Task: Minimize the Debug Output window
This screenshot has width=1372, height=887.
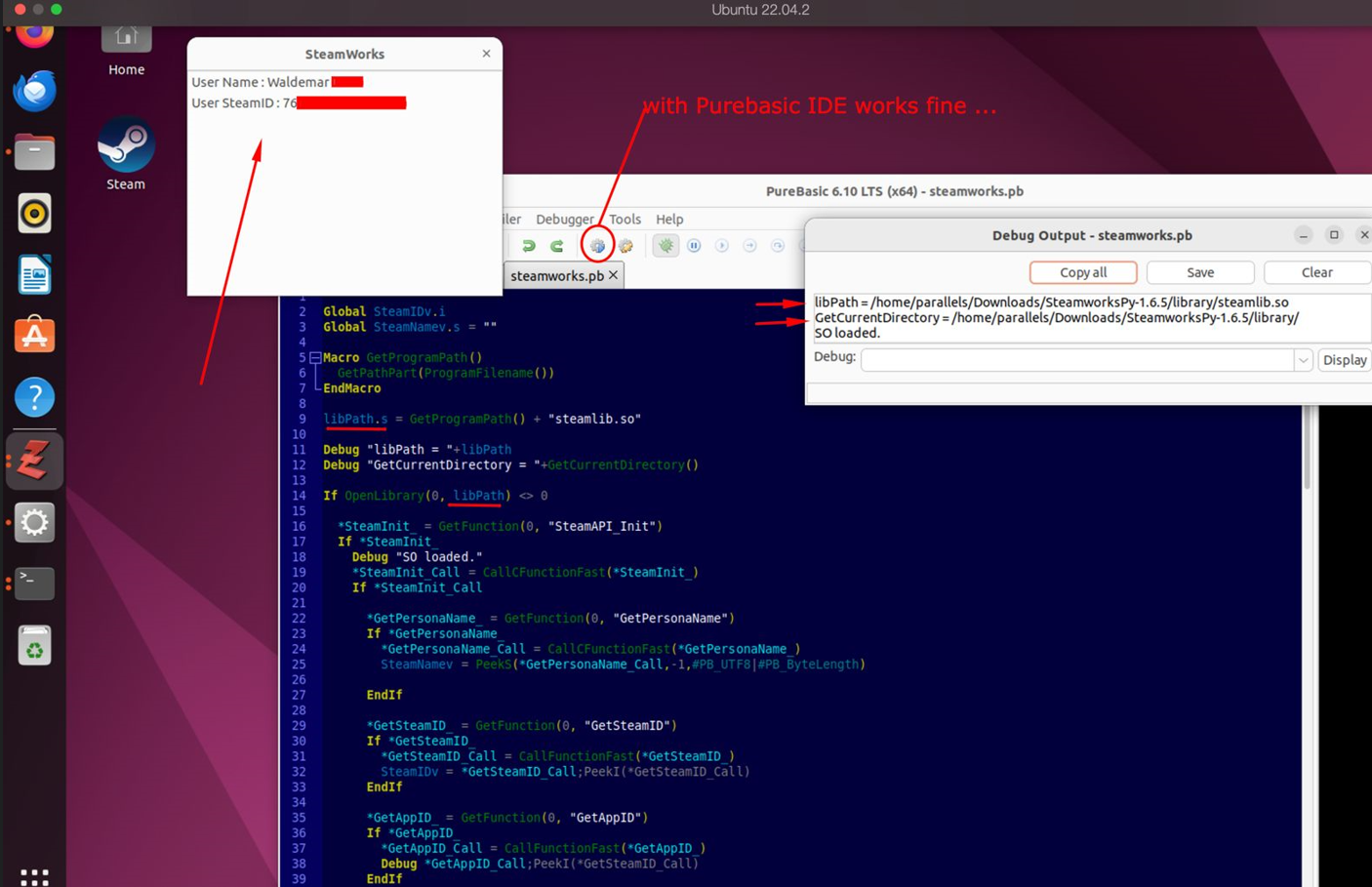Action: coord(1303,235)
